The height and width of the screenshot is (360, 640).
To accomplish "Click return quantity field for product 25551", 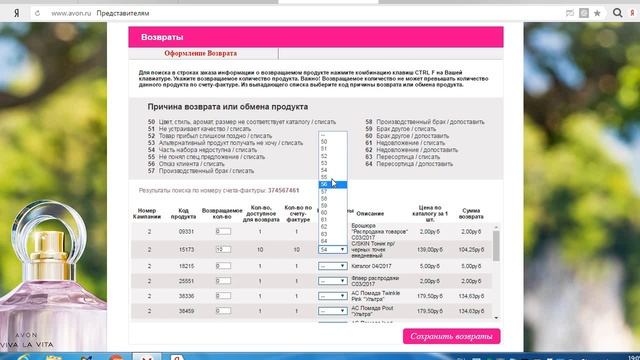I will [223, 281].
